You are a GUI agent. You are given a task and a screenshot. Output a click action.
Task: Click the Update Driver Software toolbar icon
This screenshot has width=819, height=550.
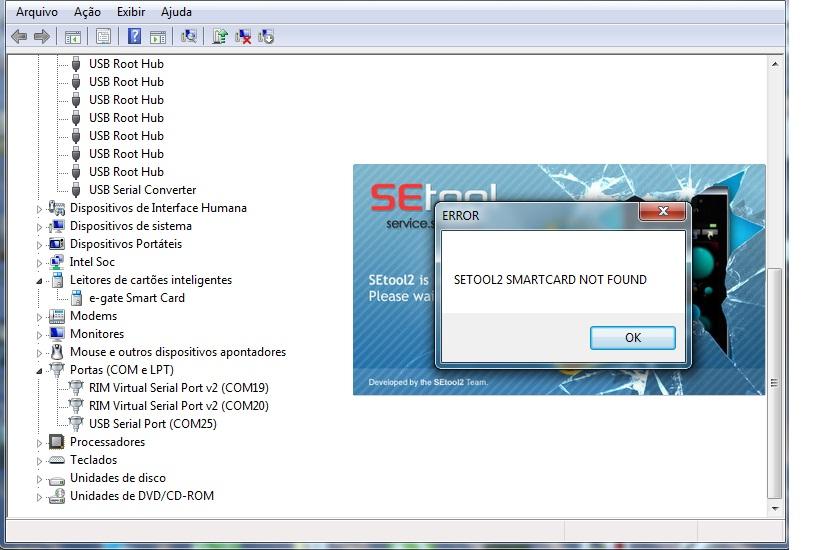[x=220, y=36]
